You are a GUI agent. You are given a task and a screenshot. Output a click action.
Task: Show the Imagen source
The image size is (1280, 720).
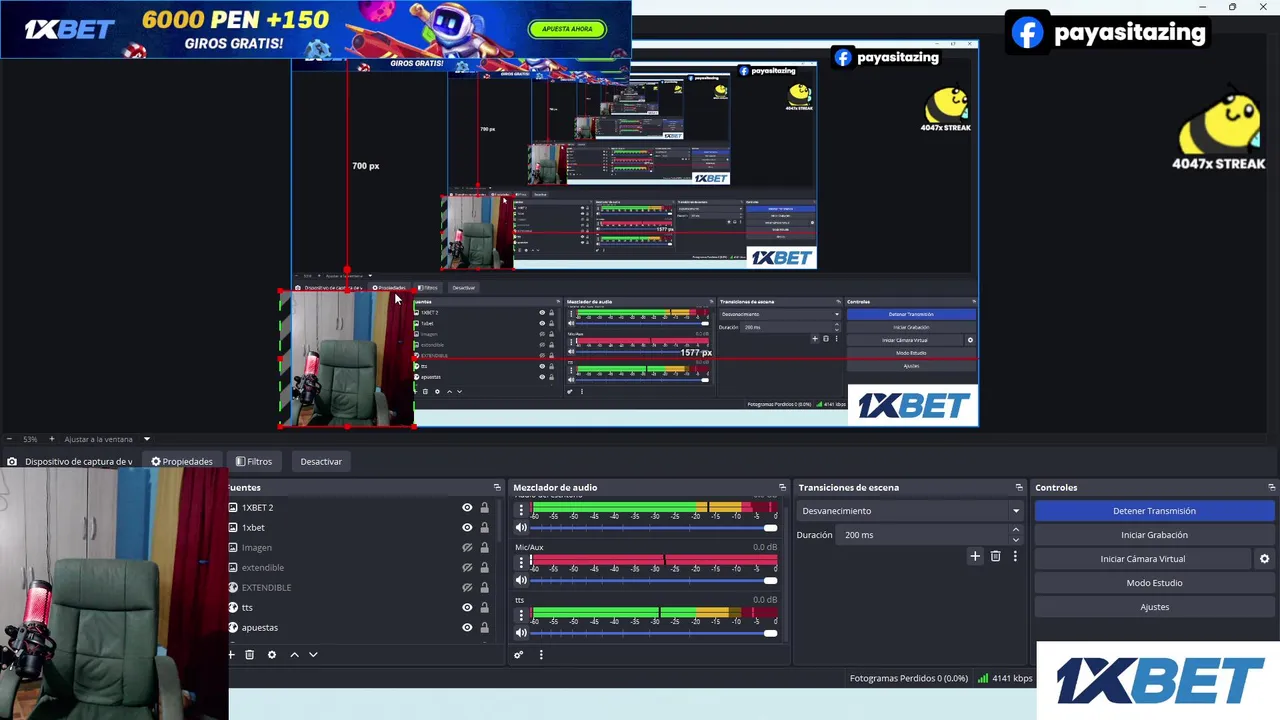467,547
